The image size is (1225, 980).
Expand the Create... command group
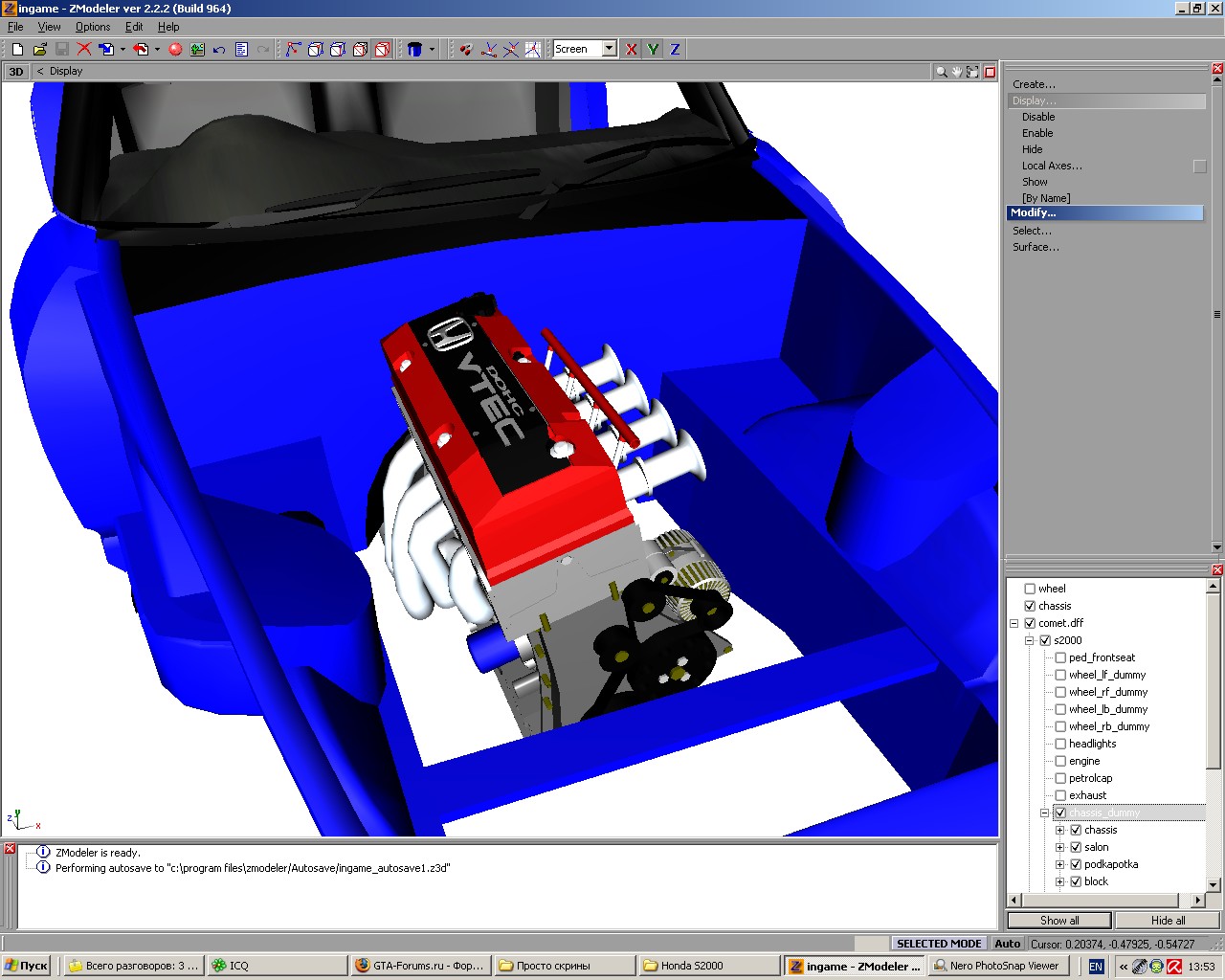(x=1034, y=84)
